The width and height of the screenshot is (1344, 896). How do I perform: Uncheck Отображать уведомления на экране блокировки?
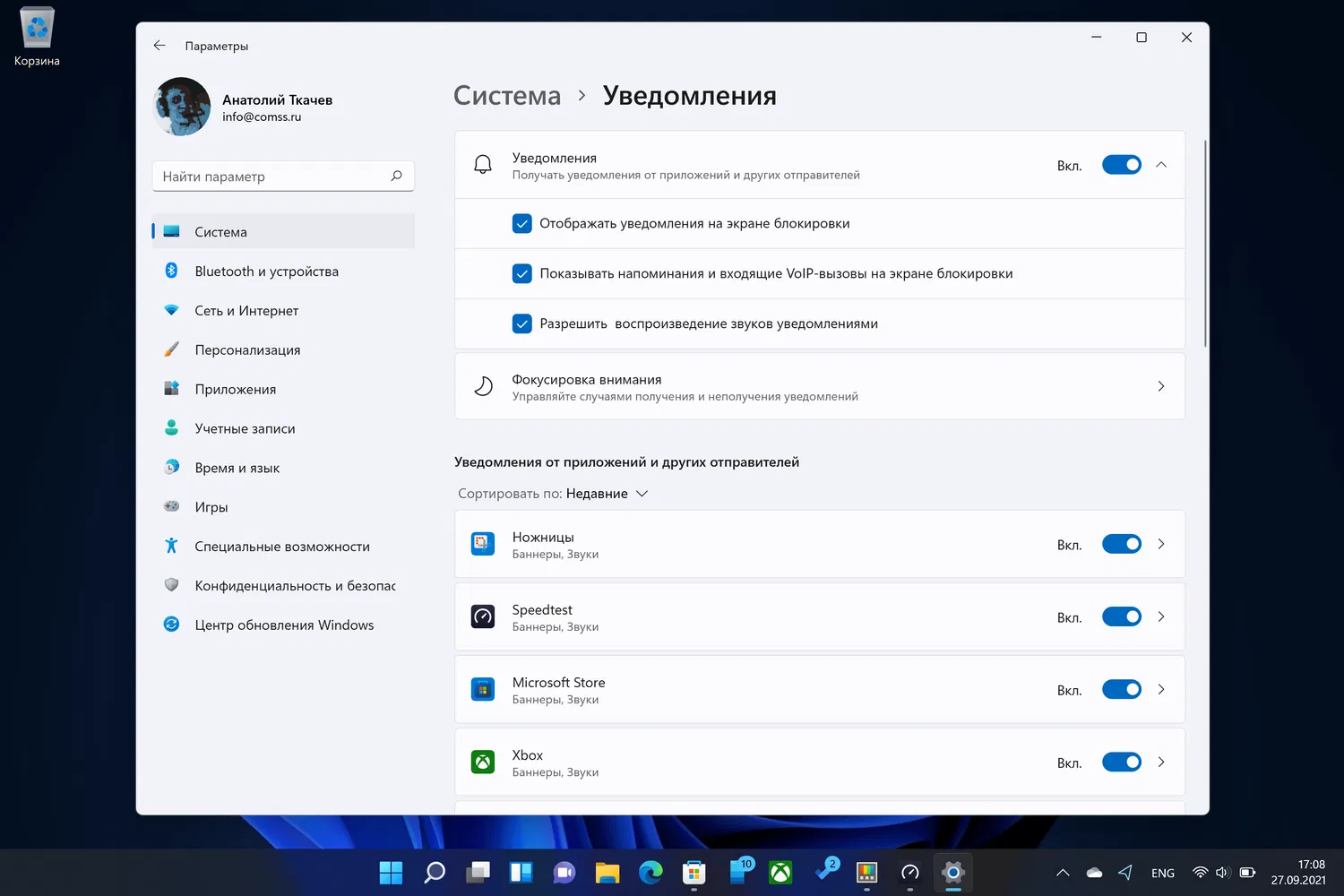pyautogui.click(x=522, y=223)
